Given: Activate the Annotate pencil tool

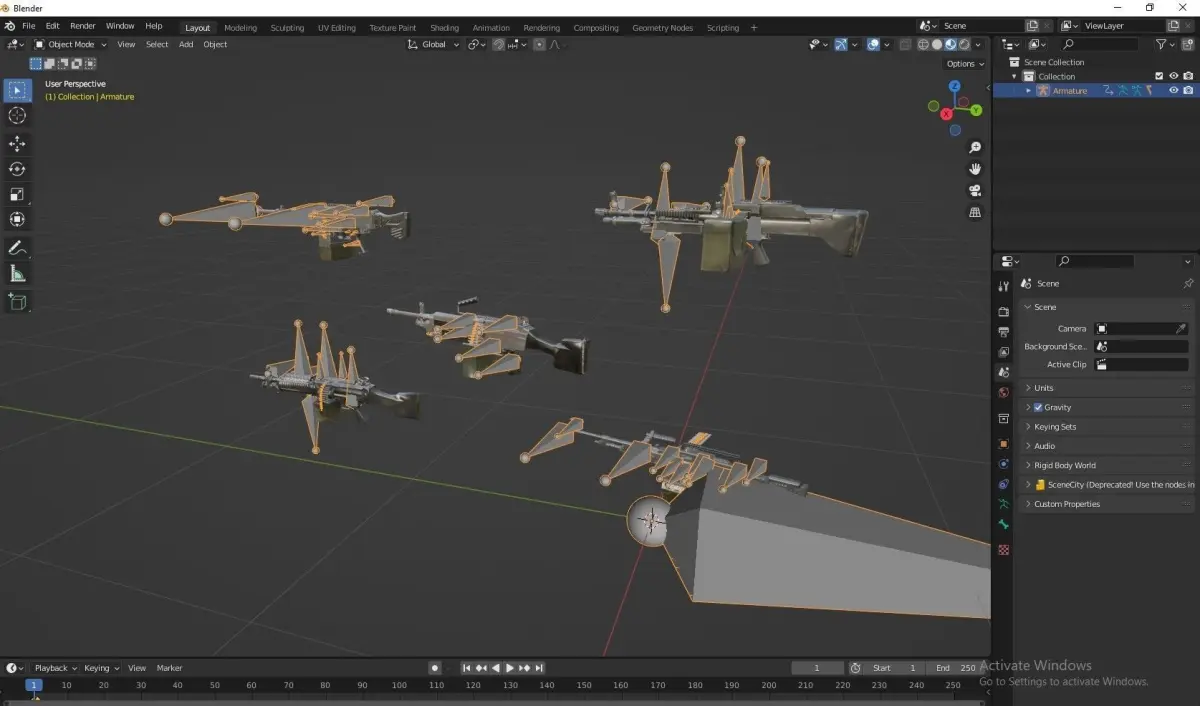Looking at the screenshot, I should pyautogui.click(x=17, y=247).
